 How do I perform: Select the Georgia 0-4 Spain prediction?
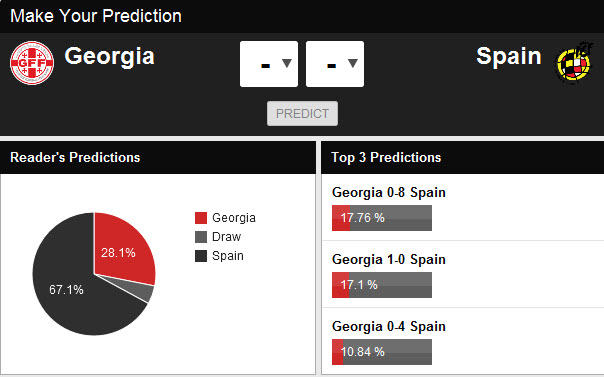(x=389, y=326)
